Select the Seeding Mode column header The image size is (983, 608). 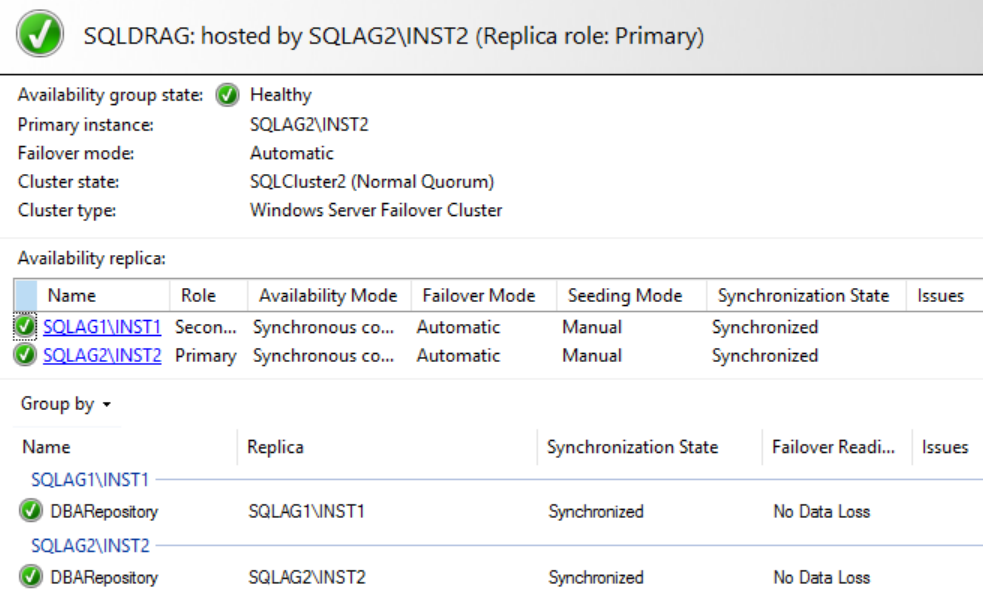[625, 295]
